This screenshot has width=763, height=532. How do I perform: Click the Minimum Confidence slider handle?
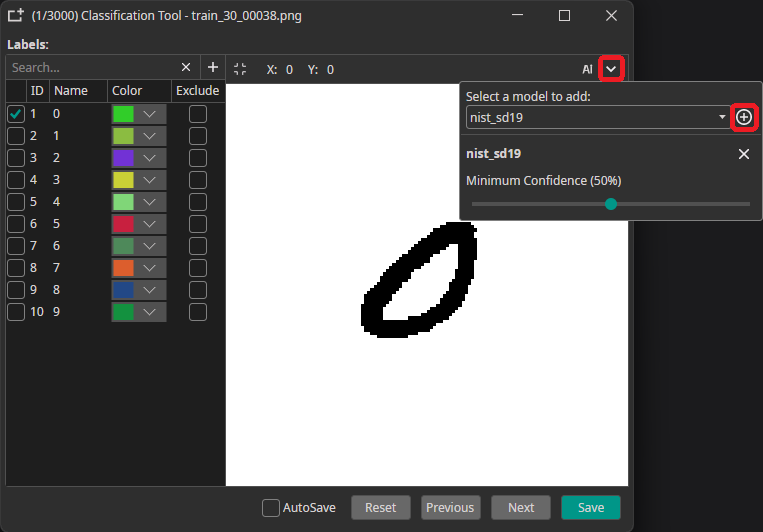[x=611, y=204]
